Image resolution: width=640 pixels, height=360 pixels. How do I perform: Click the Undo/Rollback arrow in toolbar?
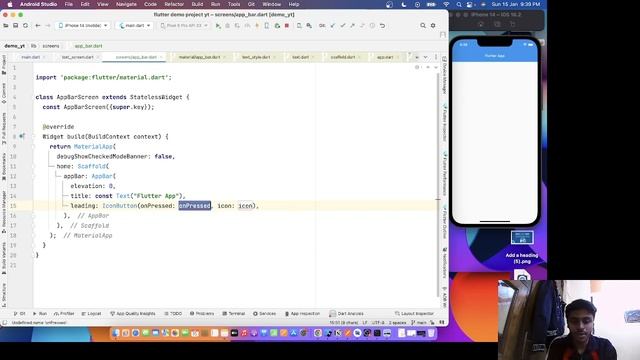pos(382,25)
